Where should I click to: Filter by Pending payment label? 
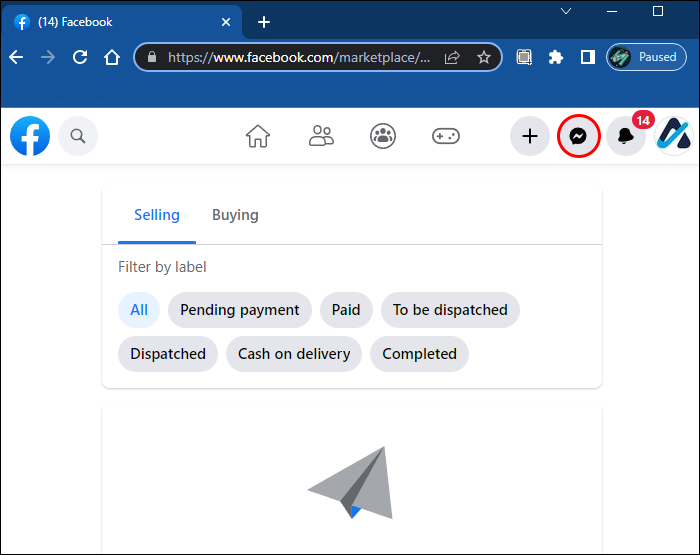point(240,310)
